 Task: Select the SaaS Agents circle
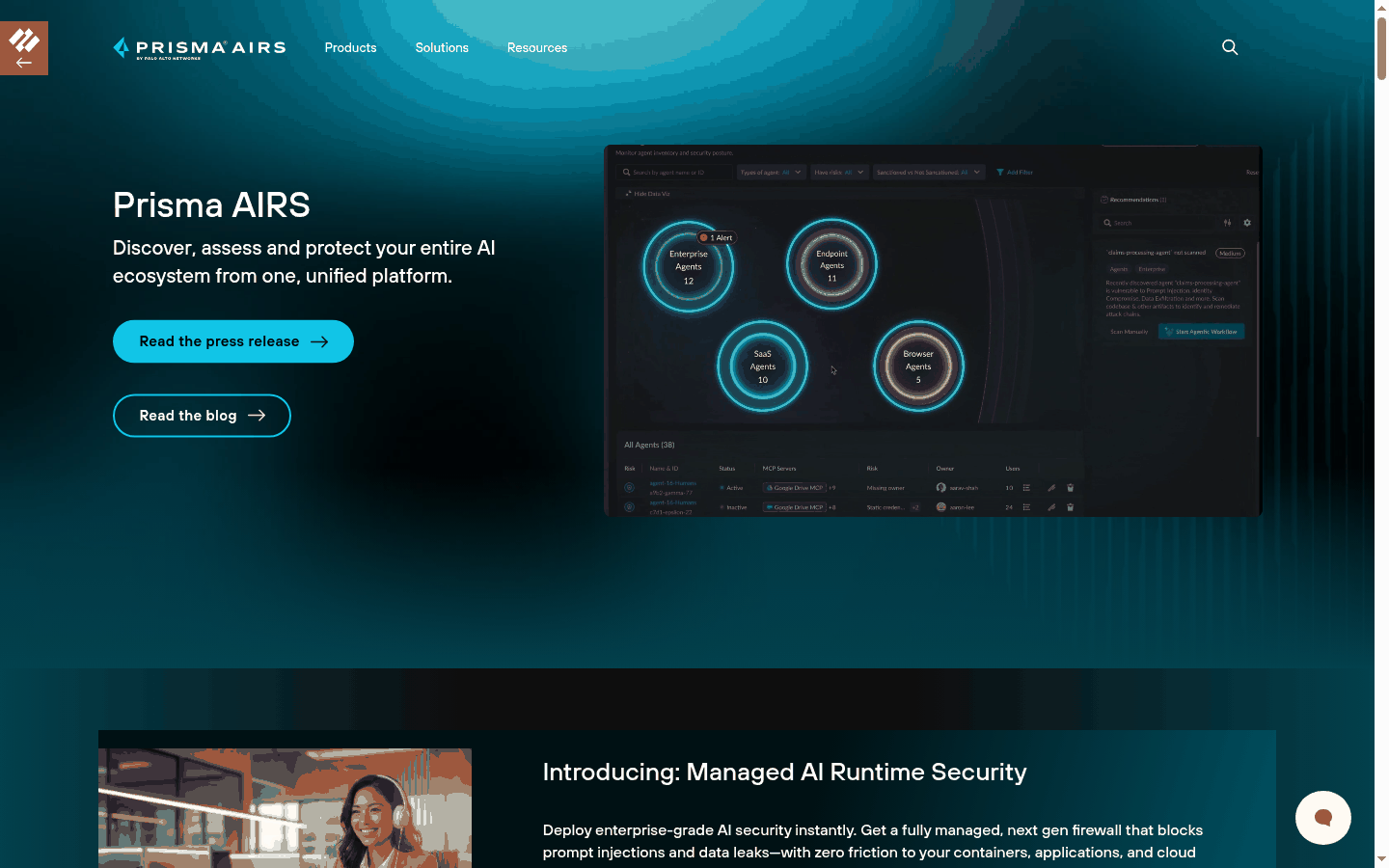(762, 366)
